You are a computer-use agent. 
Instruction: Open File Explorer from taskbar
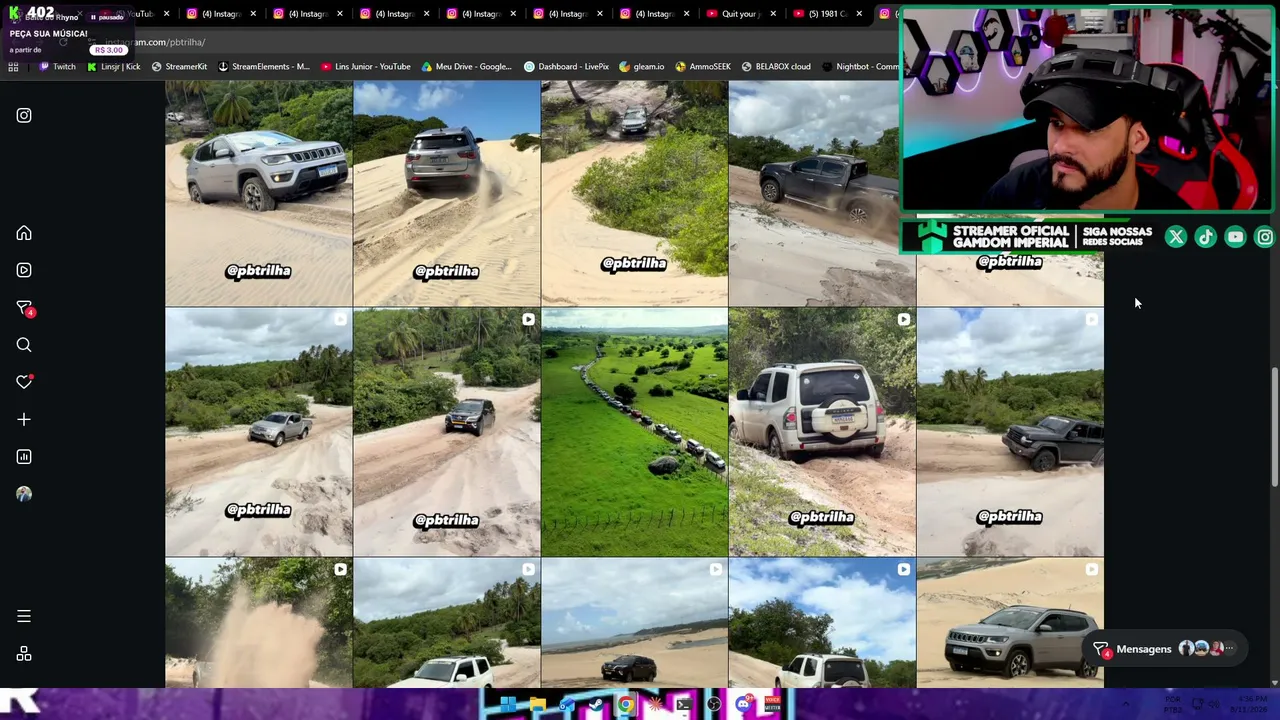[538, 705]
